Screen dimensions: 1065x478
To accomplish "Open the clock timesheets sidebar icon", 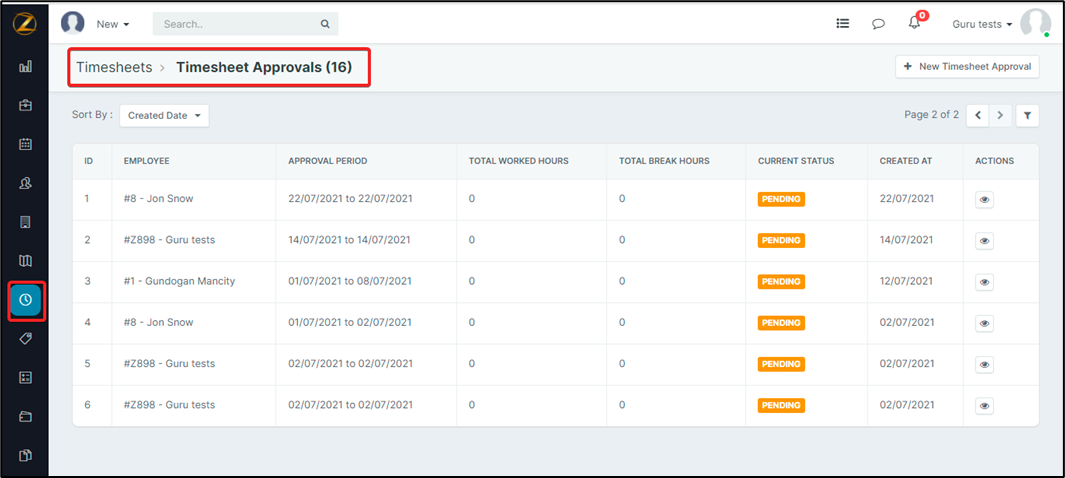I will [26, 299].
